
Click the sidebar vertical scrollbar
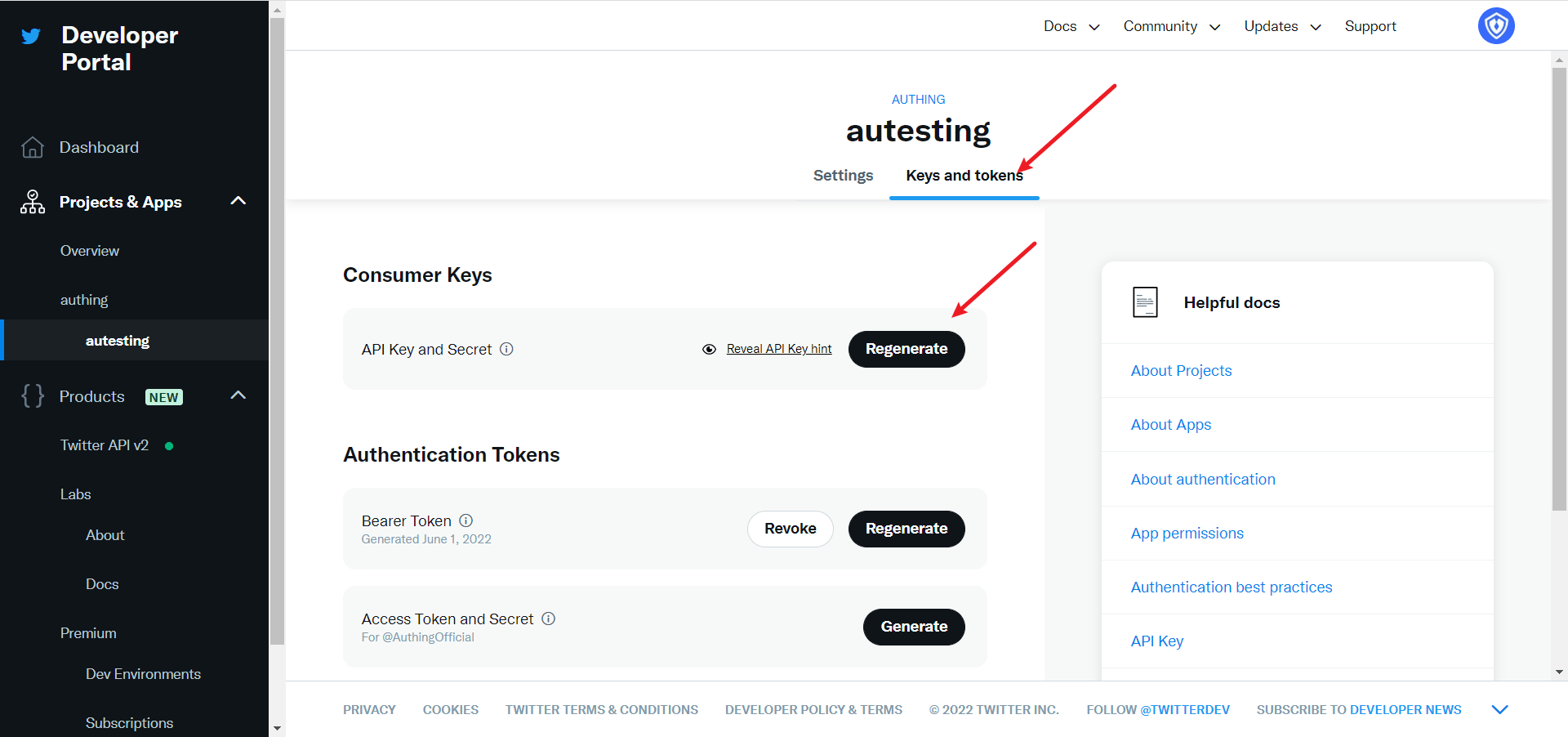click(277, 327)
